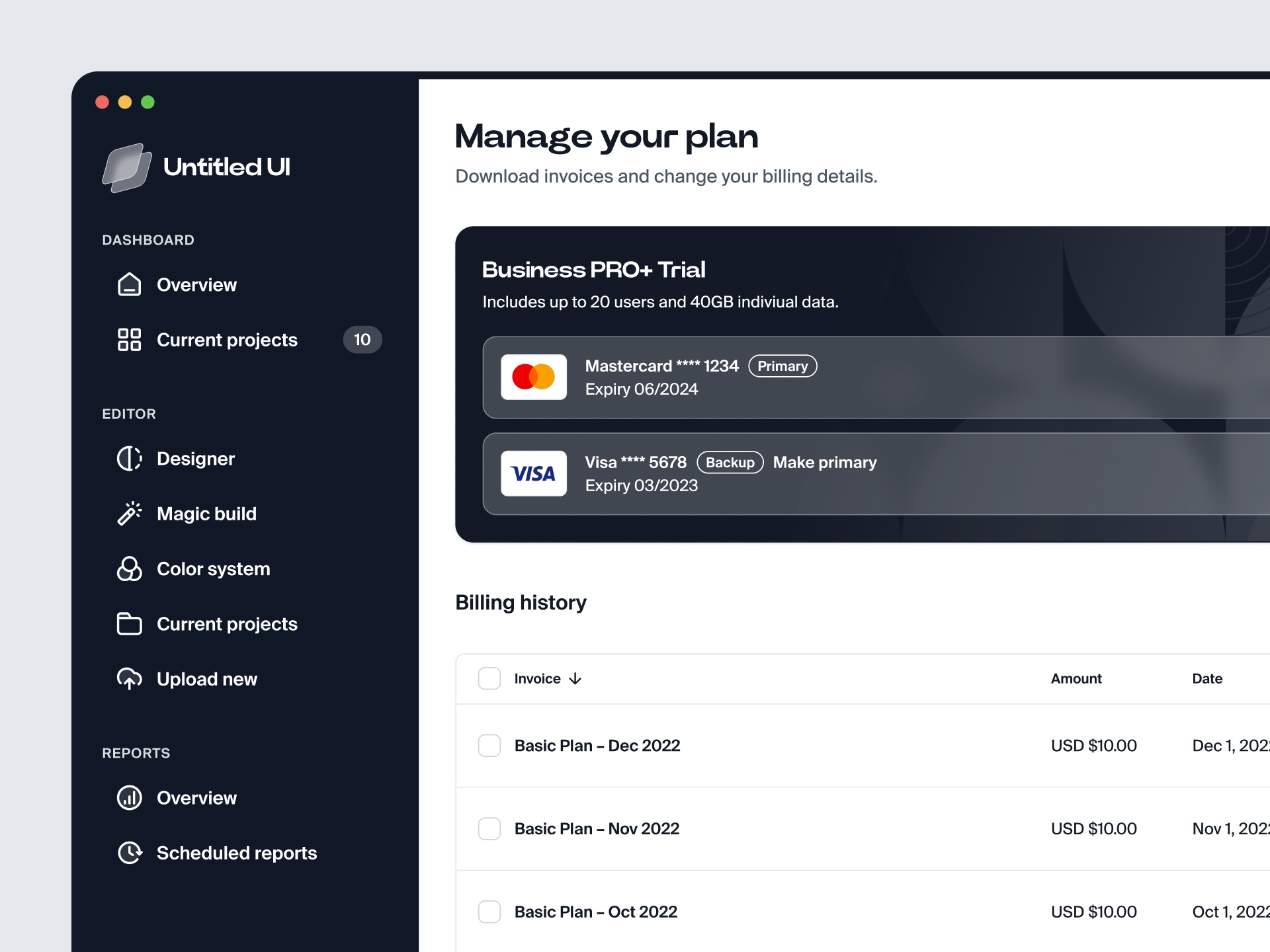Image resolution: width=1270 pixels, height=952 pixels.
Task: Select the Mastercard **** 1234 payment card
Action: coord(876,377)
